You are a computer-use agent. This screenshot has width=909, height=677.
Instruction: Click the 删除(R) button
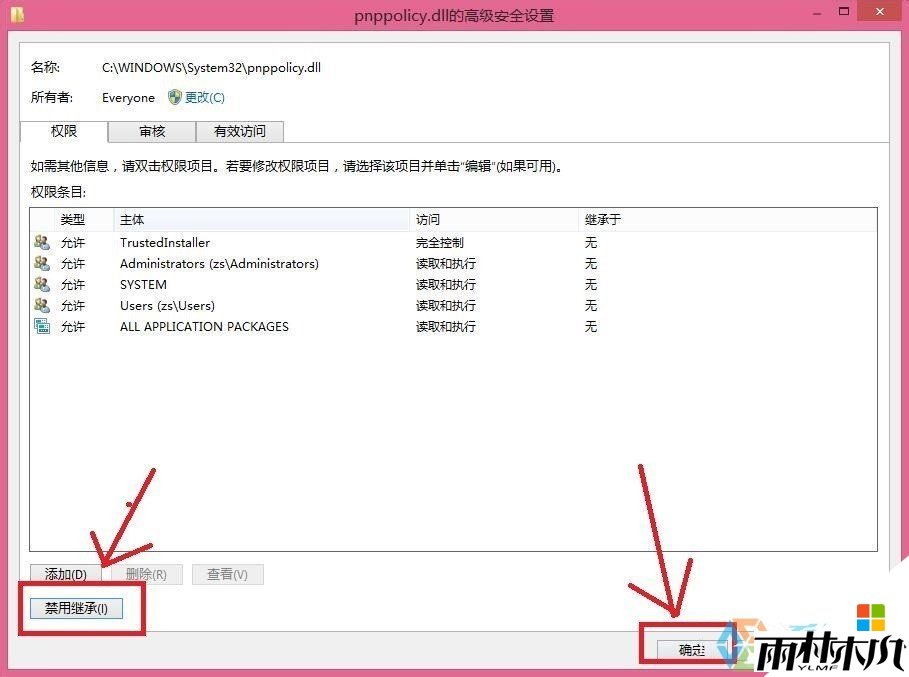click(146, 574)
